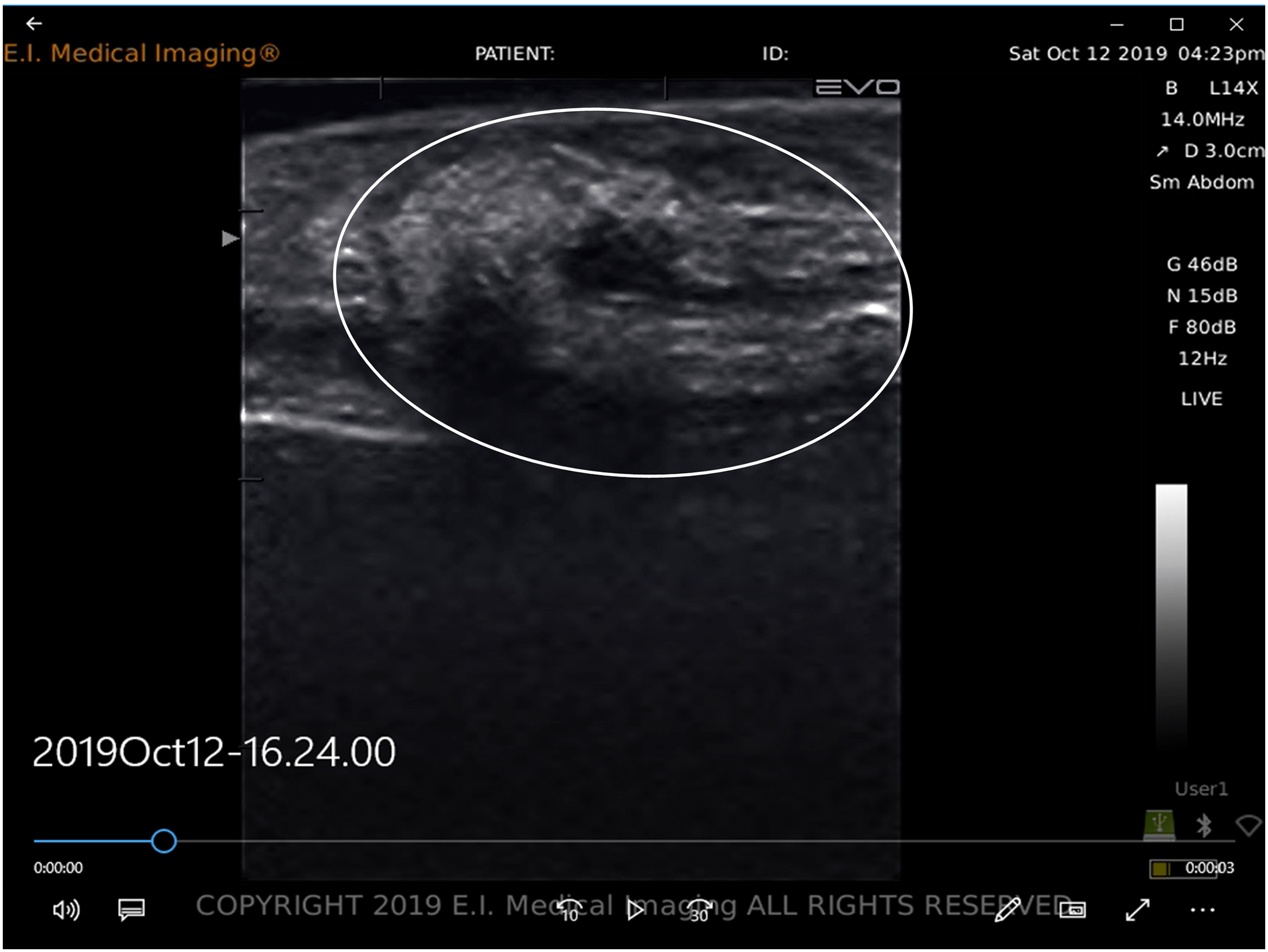
Task: Click the 'ID:' field label
Action: point(775,54)
